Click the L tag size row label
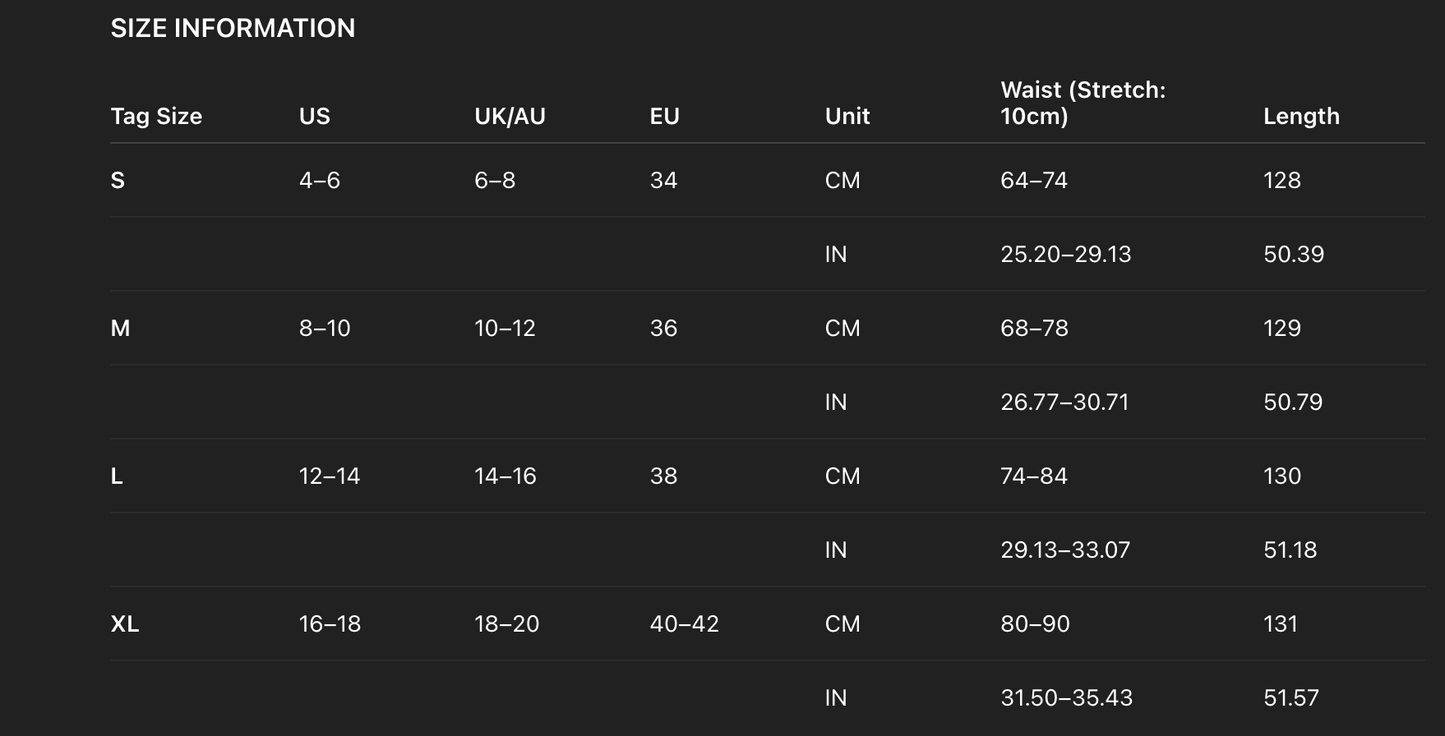Image resolution: width=1445 pixels, height=736 pixels. click(117, 476)
